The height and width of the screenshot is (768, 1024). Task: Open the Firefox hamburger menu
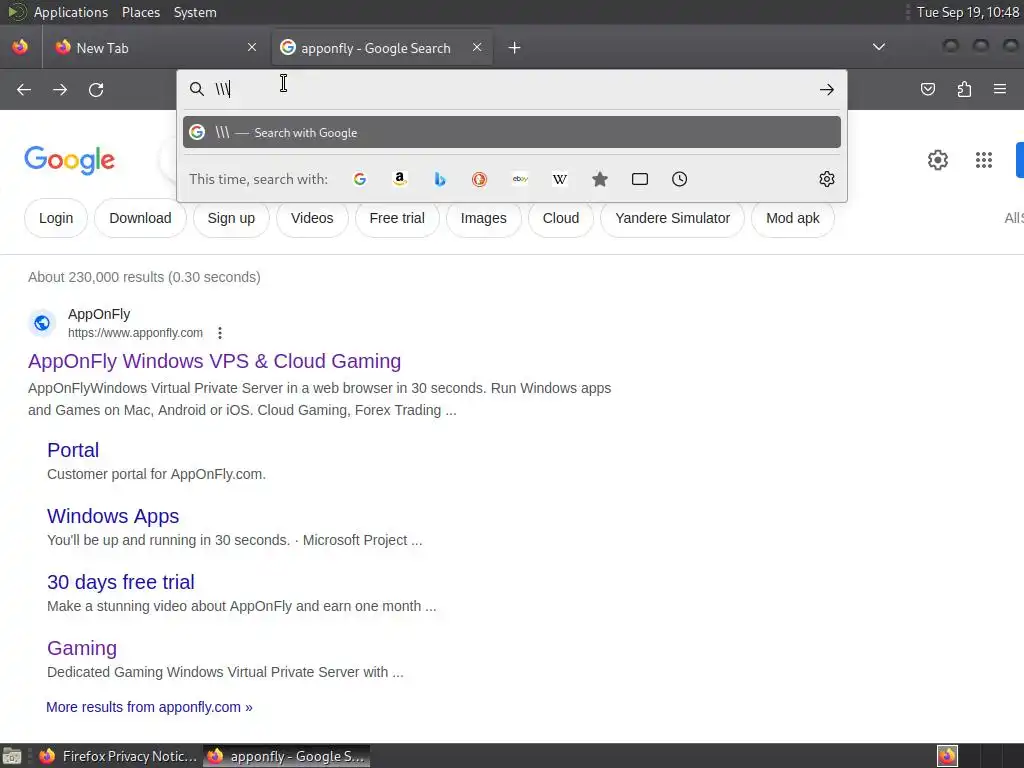(x=1000, y=89)
